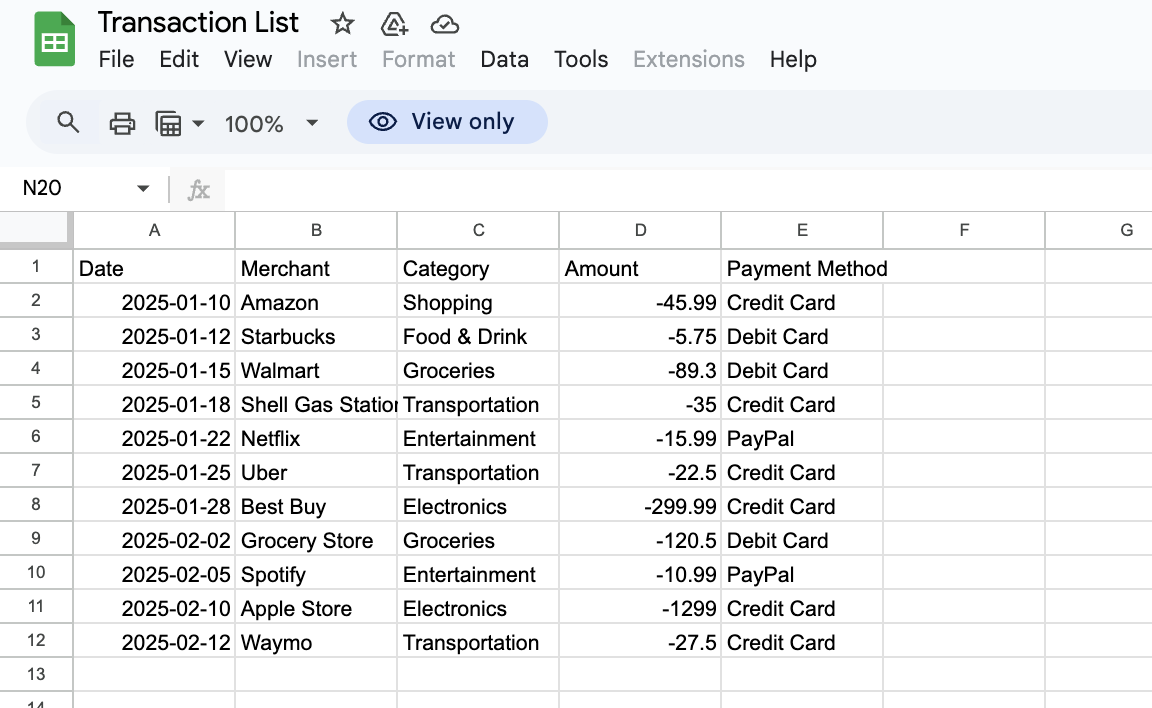Select row 12 header

point(35,640)
